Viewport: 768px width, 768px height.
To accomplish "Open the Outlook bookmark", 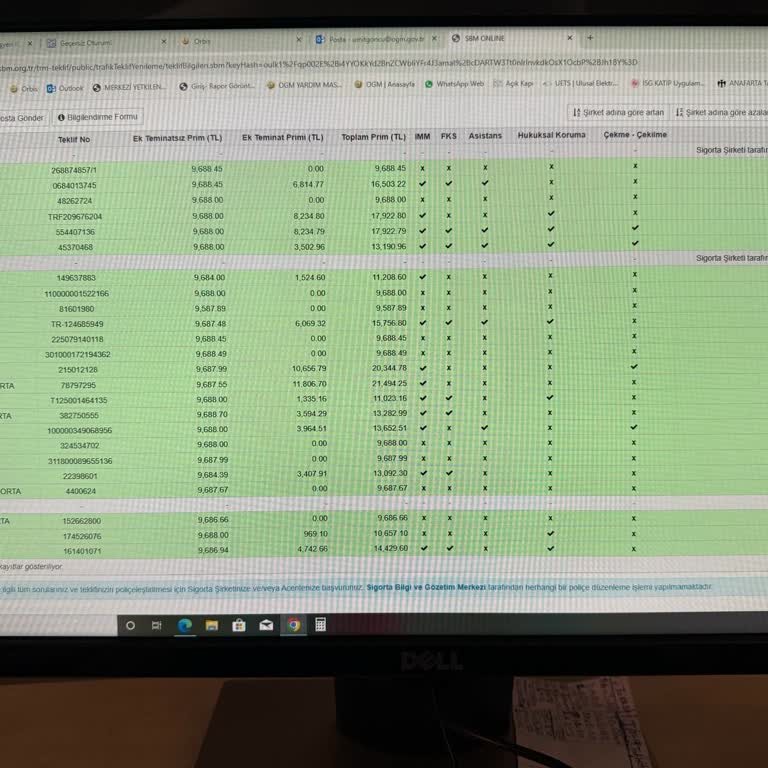I will (65, 88).
